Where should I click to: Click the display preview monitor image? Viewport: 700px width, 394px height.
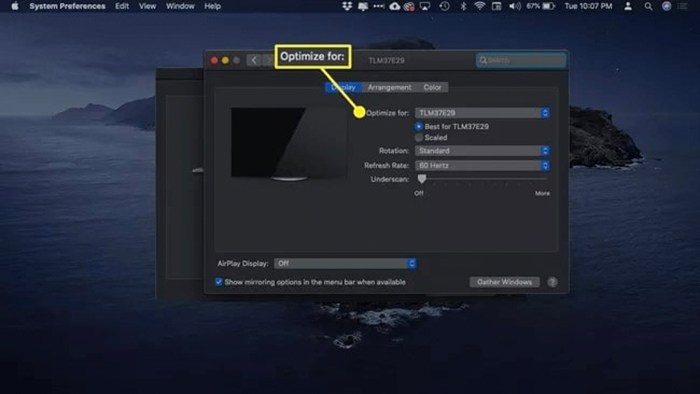(289, 144)
